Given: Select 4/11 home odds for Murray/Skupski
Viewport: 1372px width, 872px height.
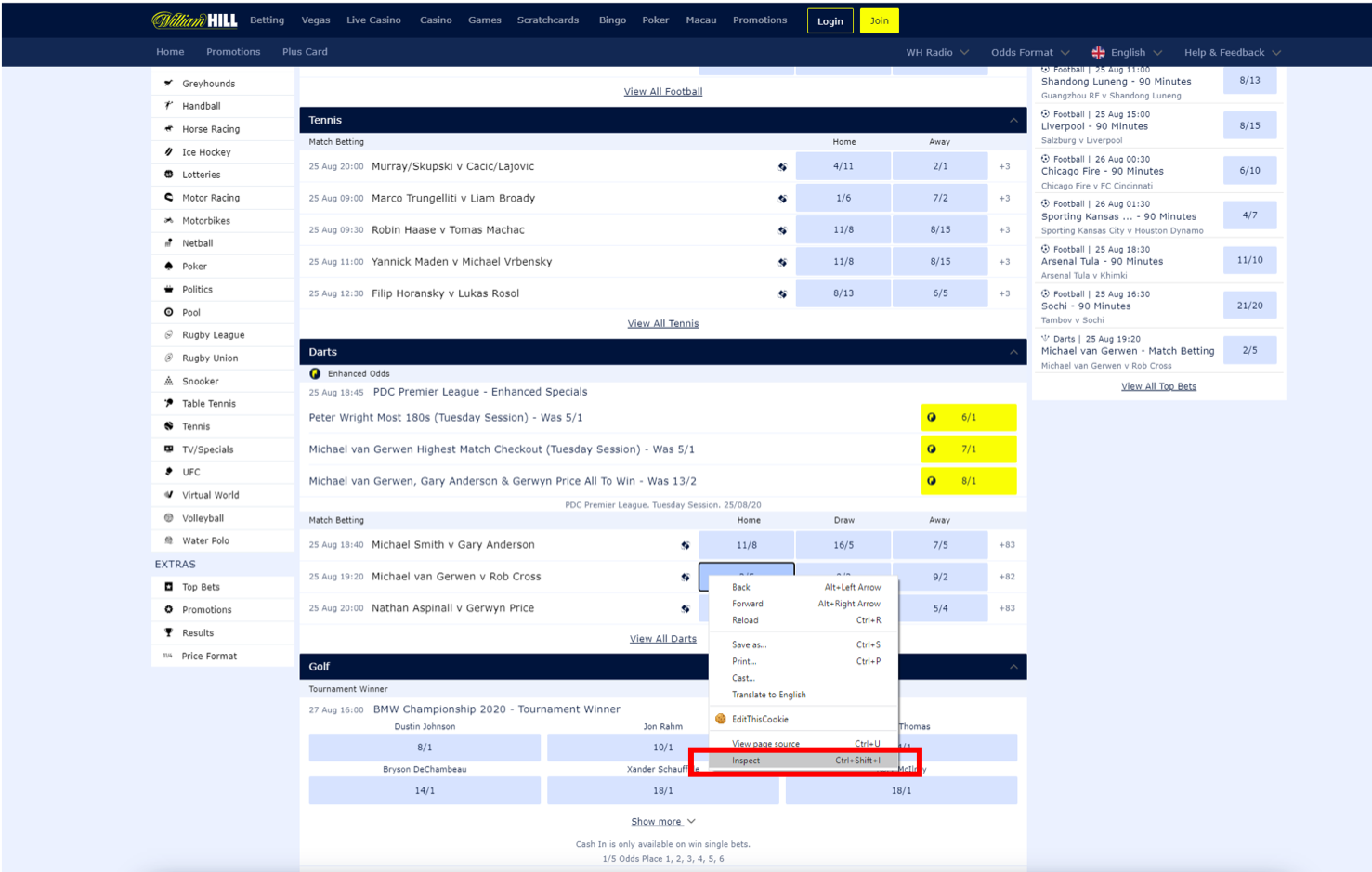Looking at the screenshot, I should (843, 166).
